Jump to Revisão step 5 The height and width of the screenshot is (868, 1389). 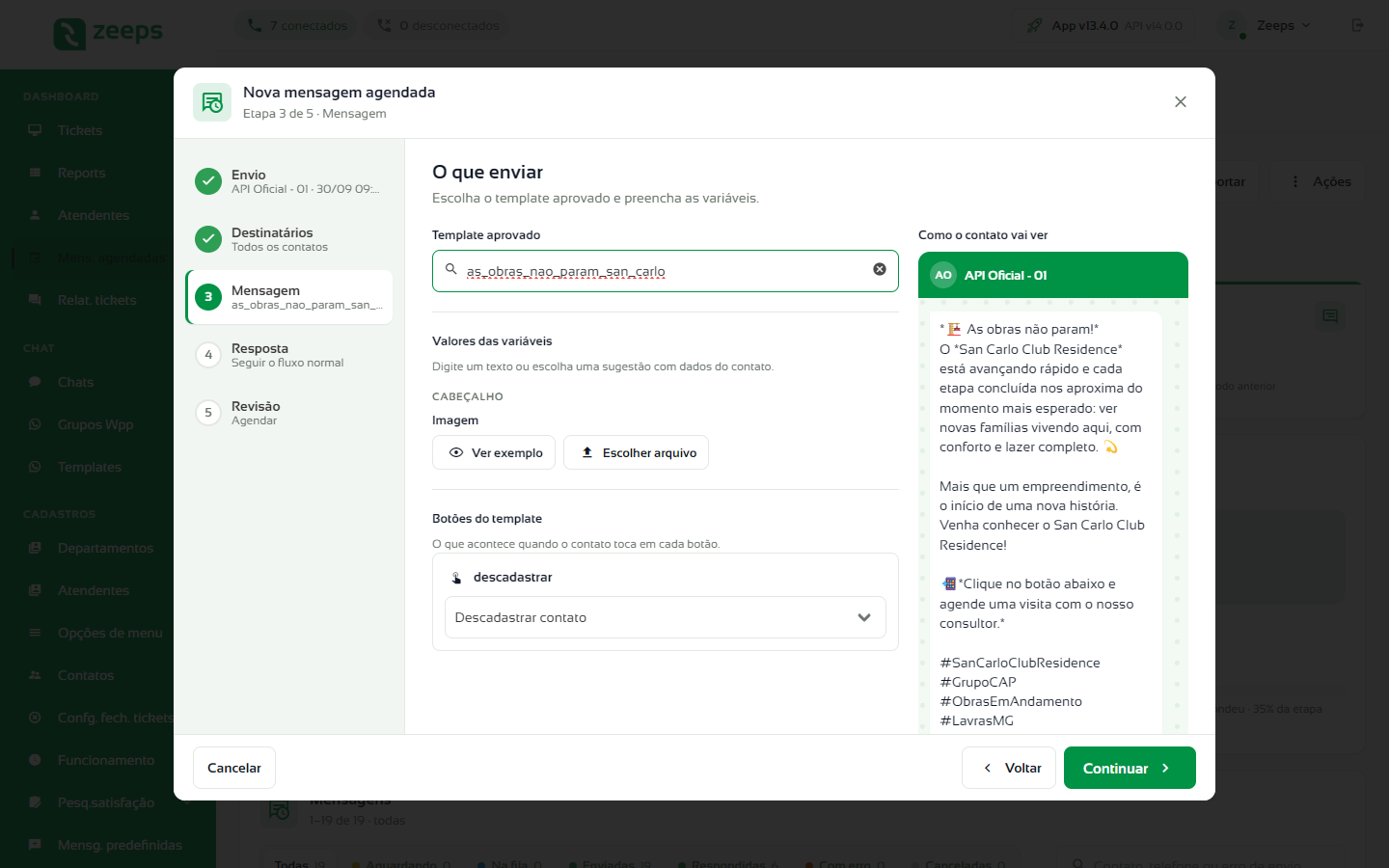coord(289,413)
